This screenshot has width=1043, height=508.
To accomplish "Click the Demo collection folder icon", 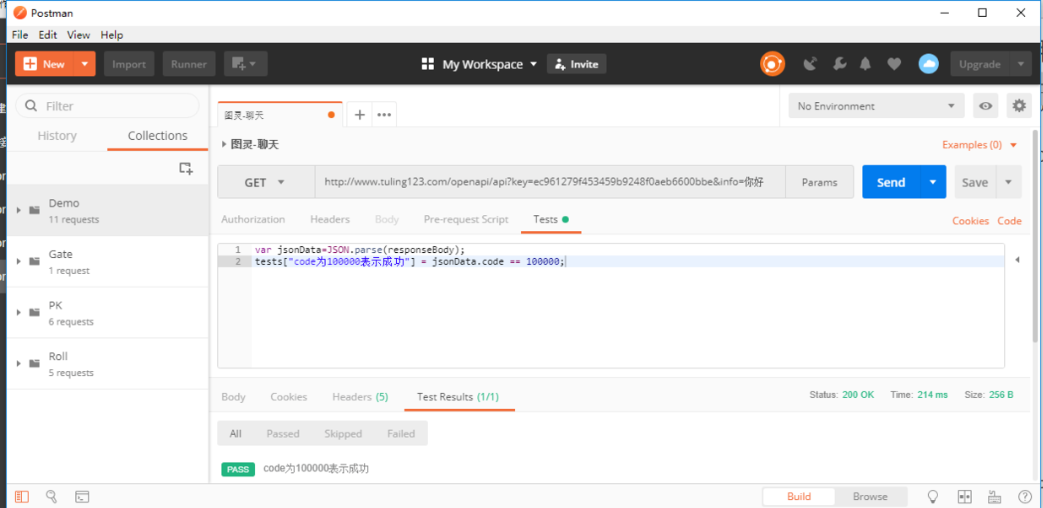I will point(35,210).
